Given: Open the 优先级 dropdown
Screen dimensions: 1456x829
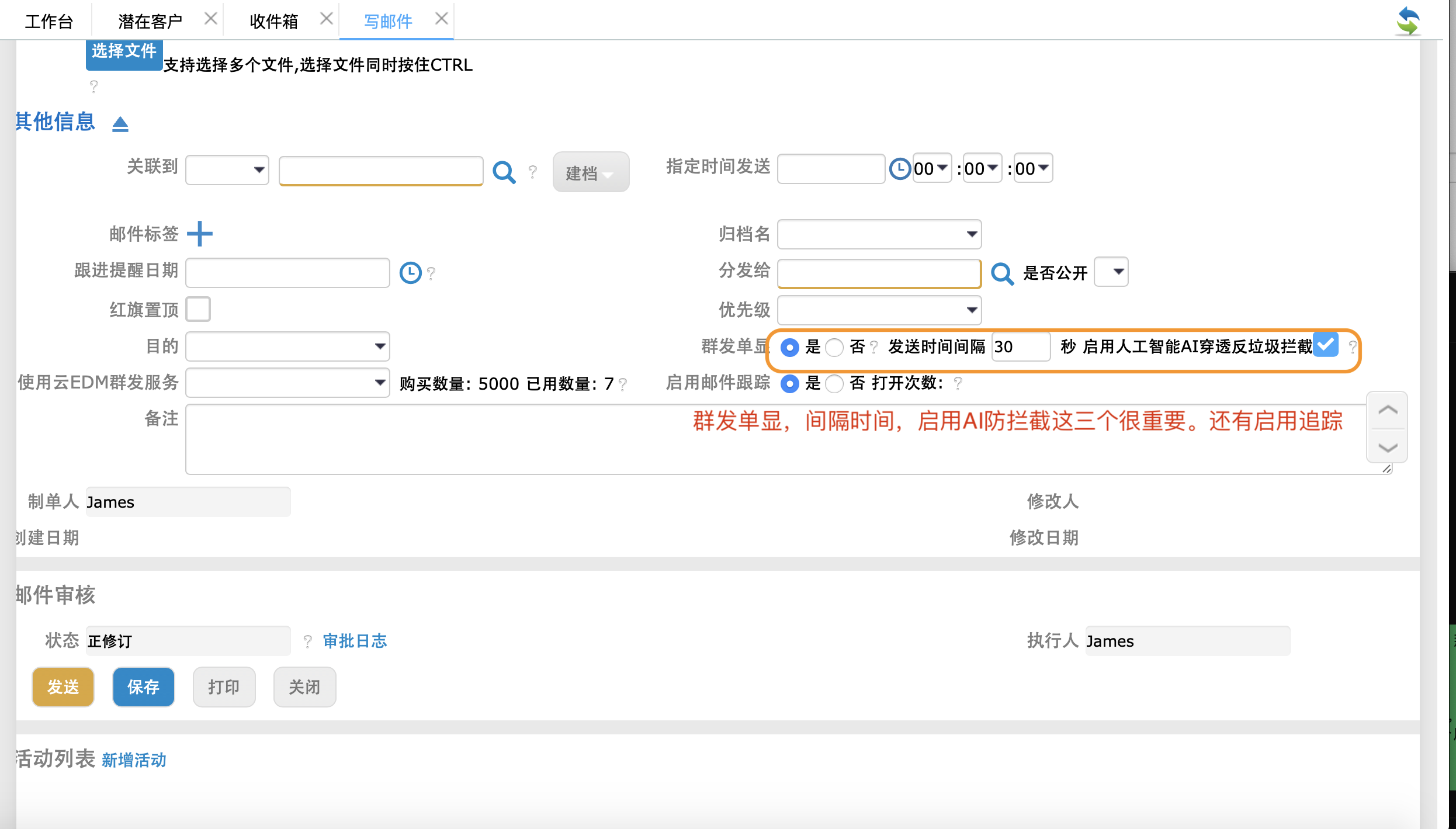Looking at the screenshot, I should pos(879,310).
